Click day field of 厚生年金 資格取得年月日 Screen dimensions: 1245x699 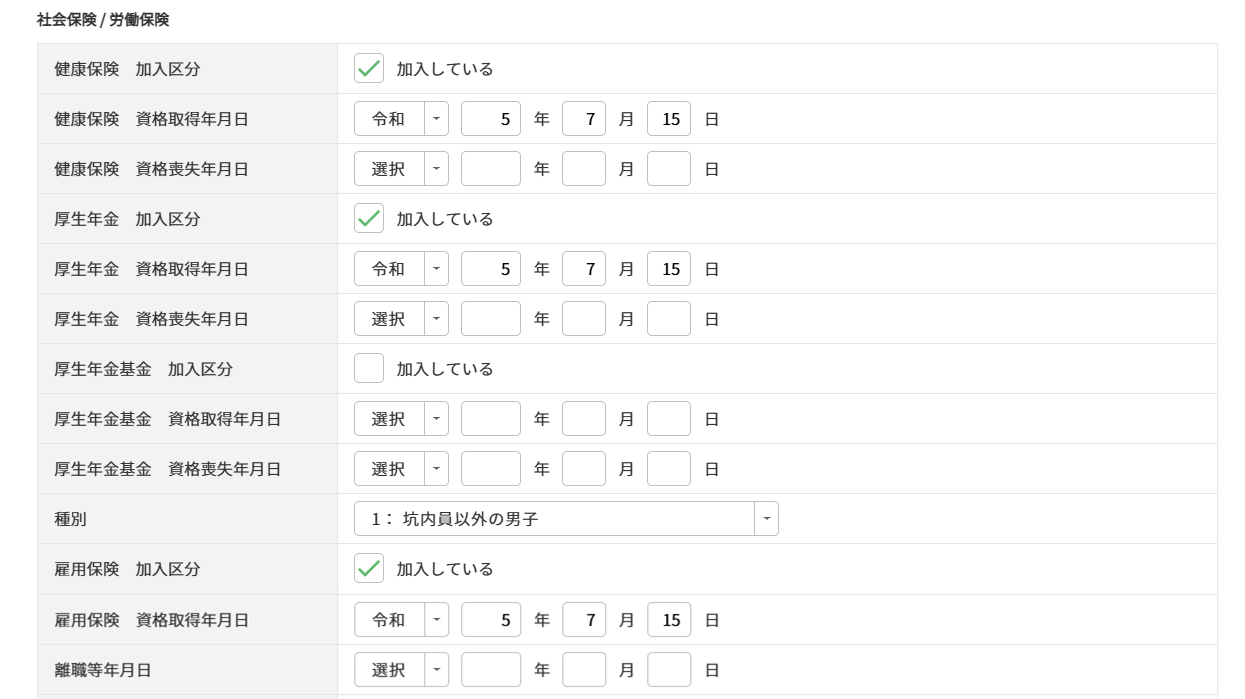pos(669,269)
